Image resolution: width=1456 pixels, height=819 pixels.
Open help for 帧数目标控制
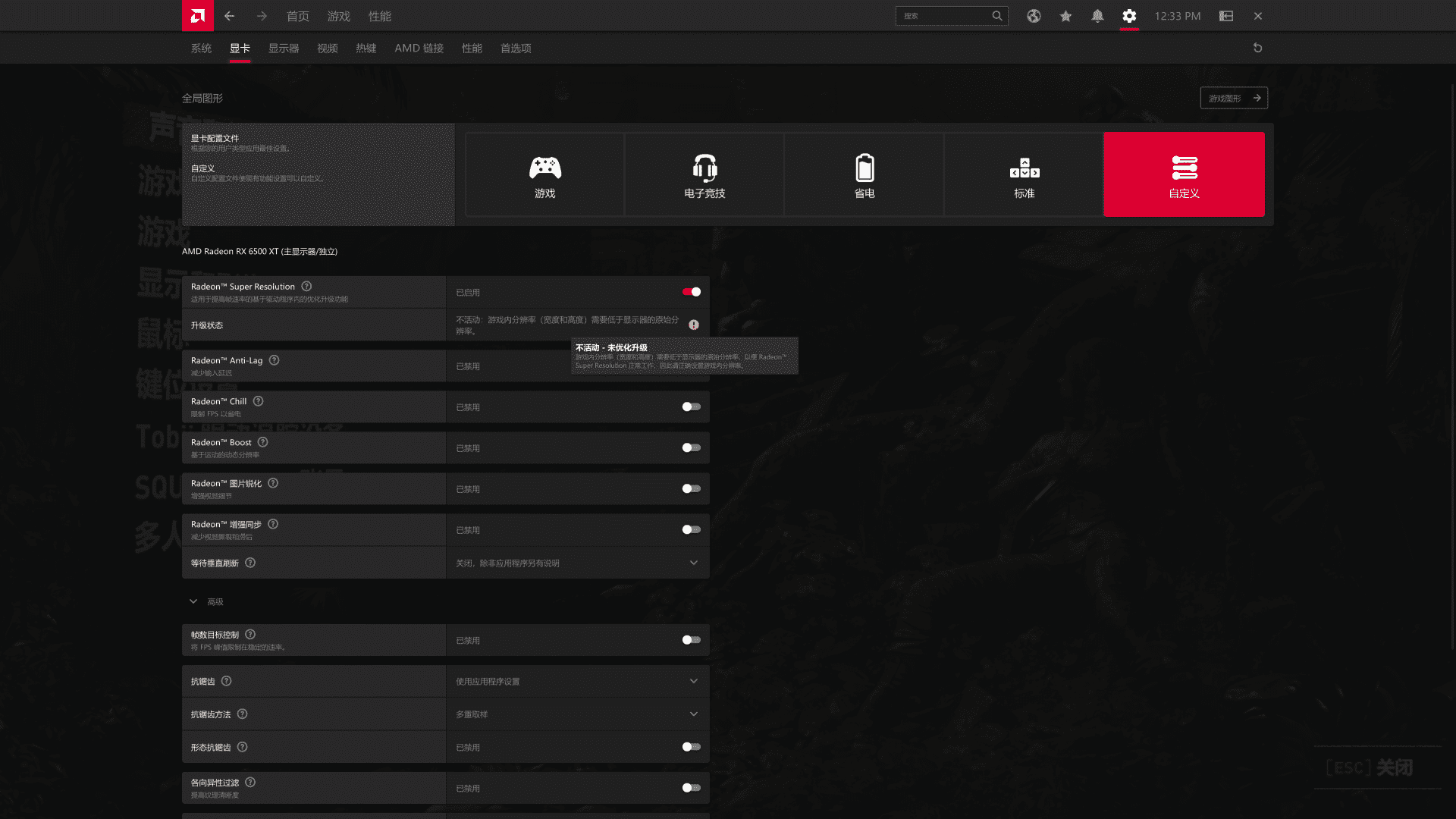[250, 634]
